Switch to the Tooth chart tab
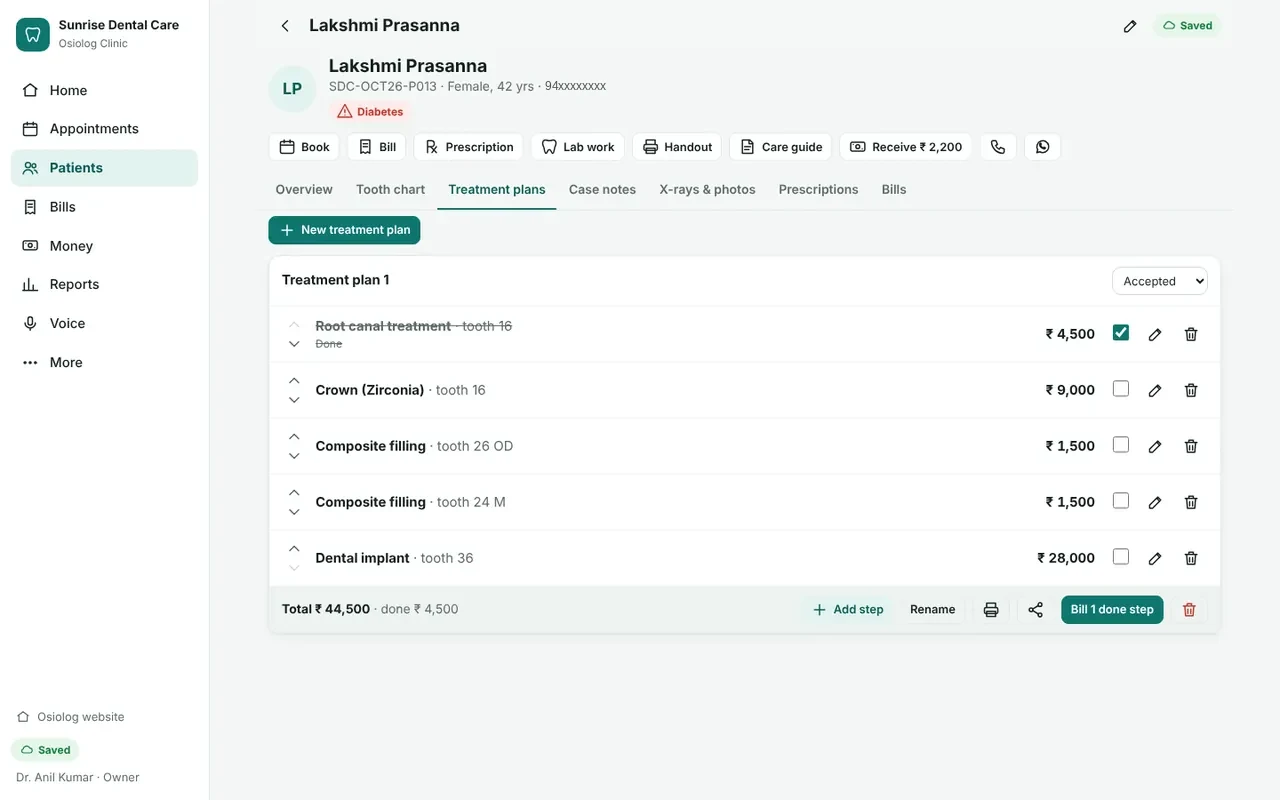The width and height of the screenshot is (1280, 800). click(390, 189)
